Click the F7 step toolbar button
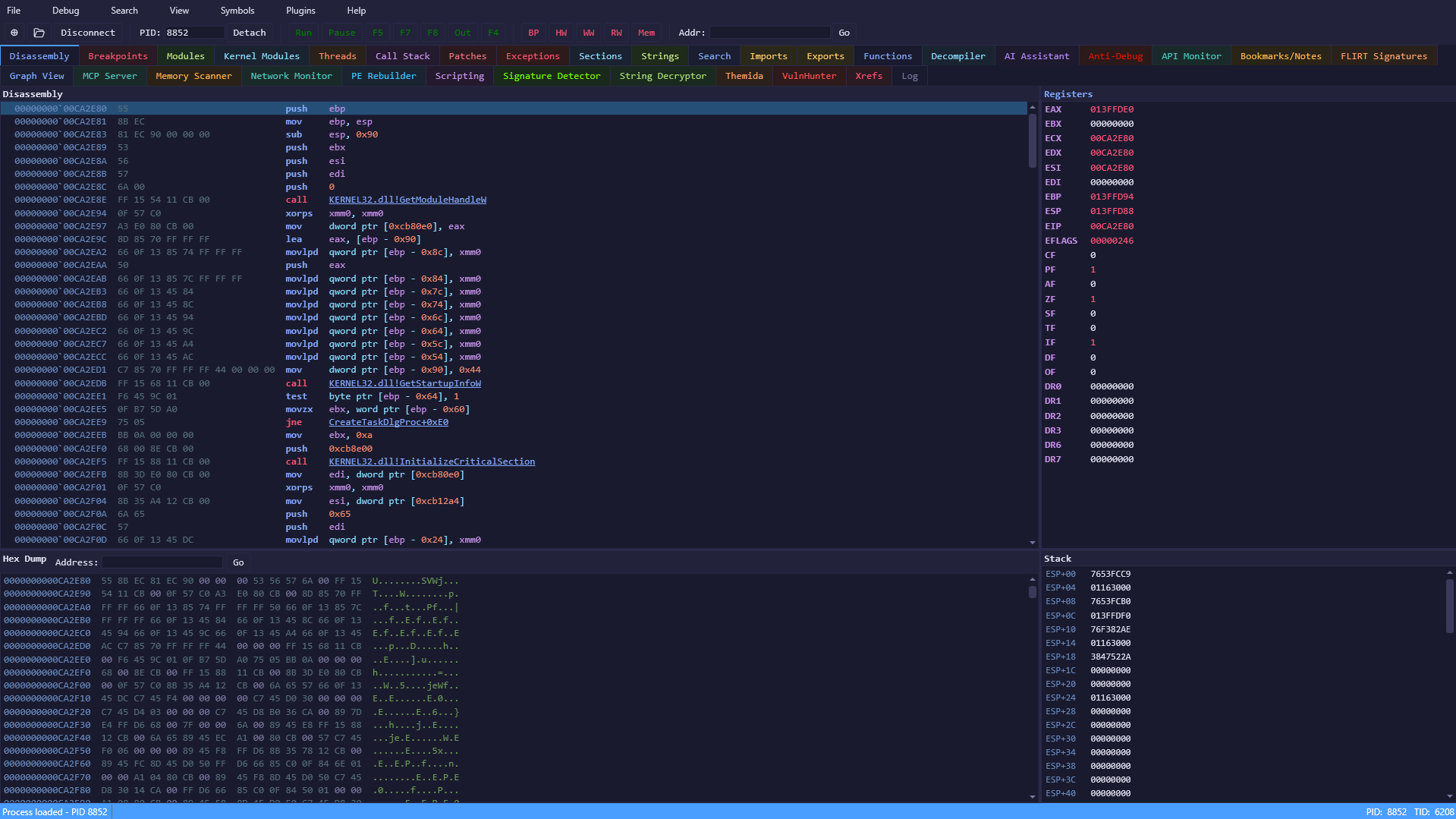Screen dimensions: 1456x819 tap(404, 33)
